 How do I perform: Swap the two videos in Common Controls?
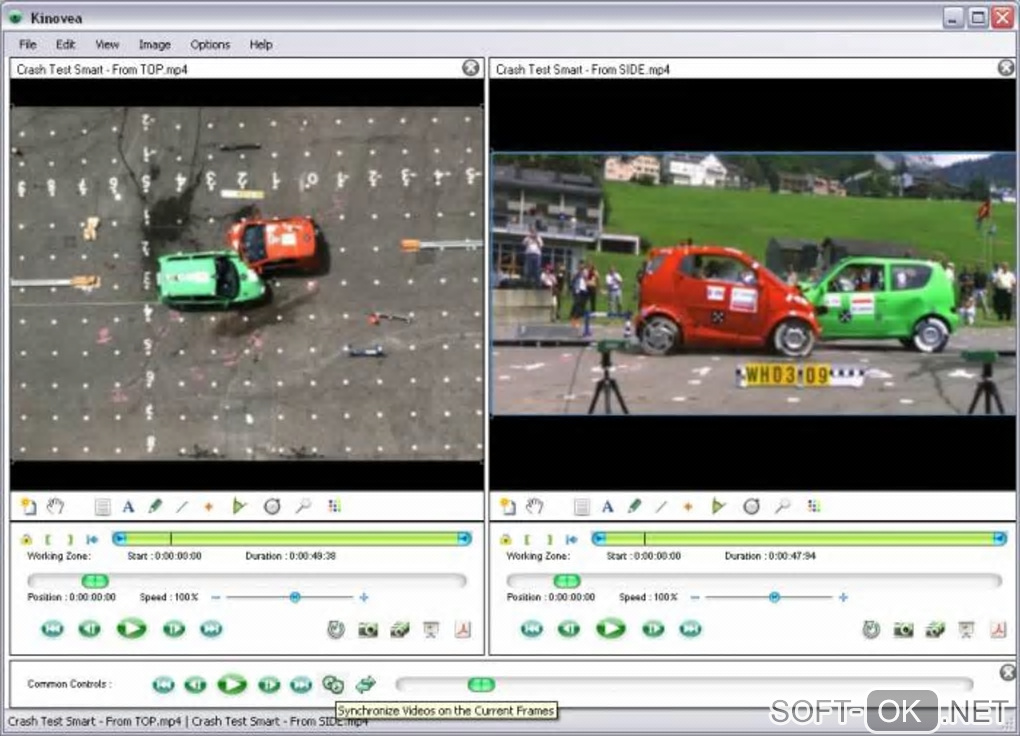coord(366,685)
